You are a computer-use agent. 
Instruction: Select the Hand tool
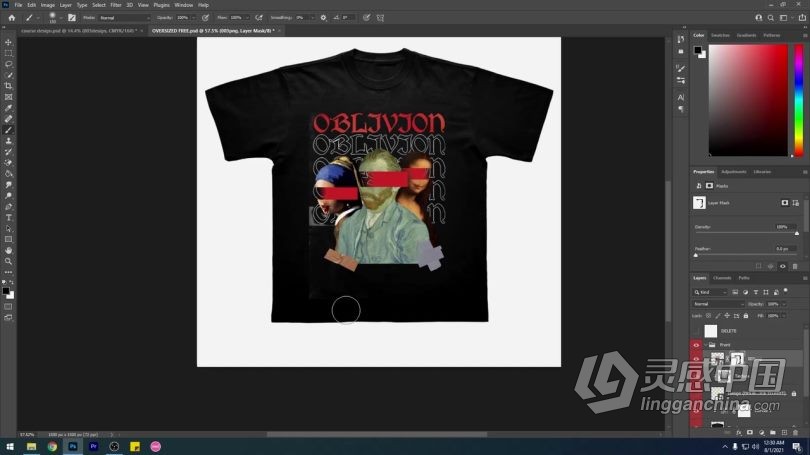(x=8, y=250)
